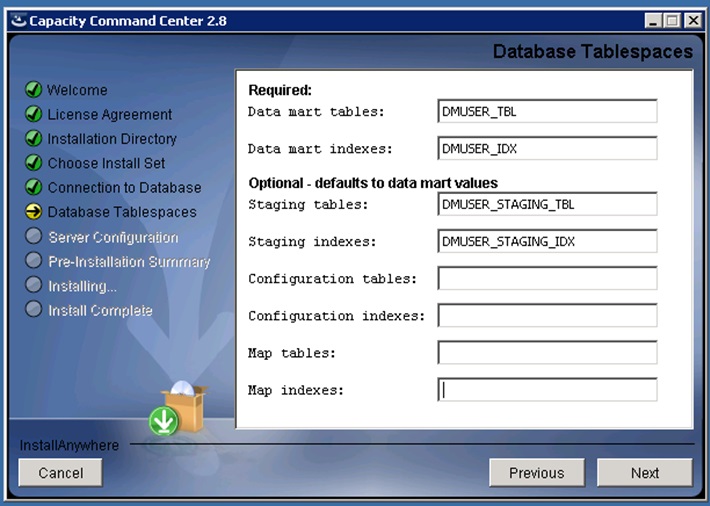Focus the Map indexes field
The width and height of the screenshot is (710, 506).
coord(547,390)
